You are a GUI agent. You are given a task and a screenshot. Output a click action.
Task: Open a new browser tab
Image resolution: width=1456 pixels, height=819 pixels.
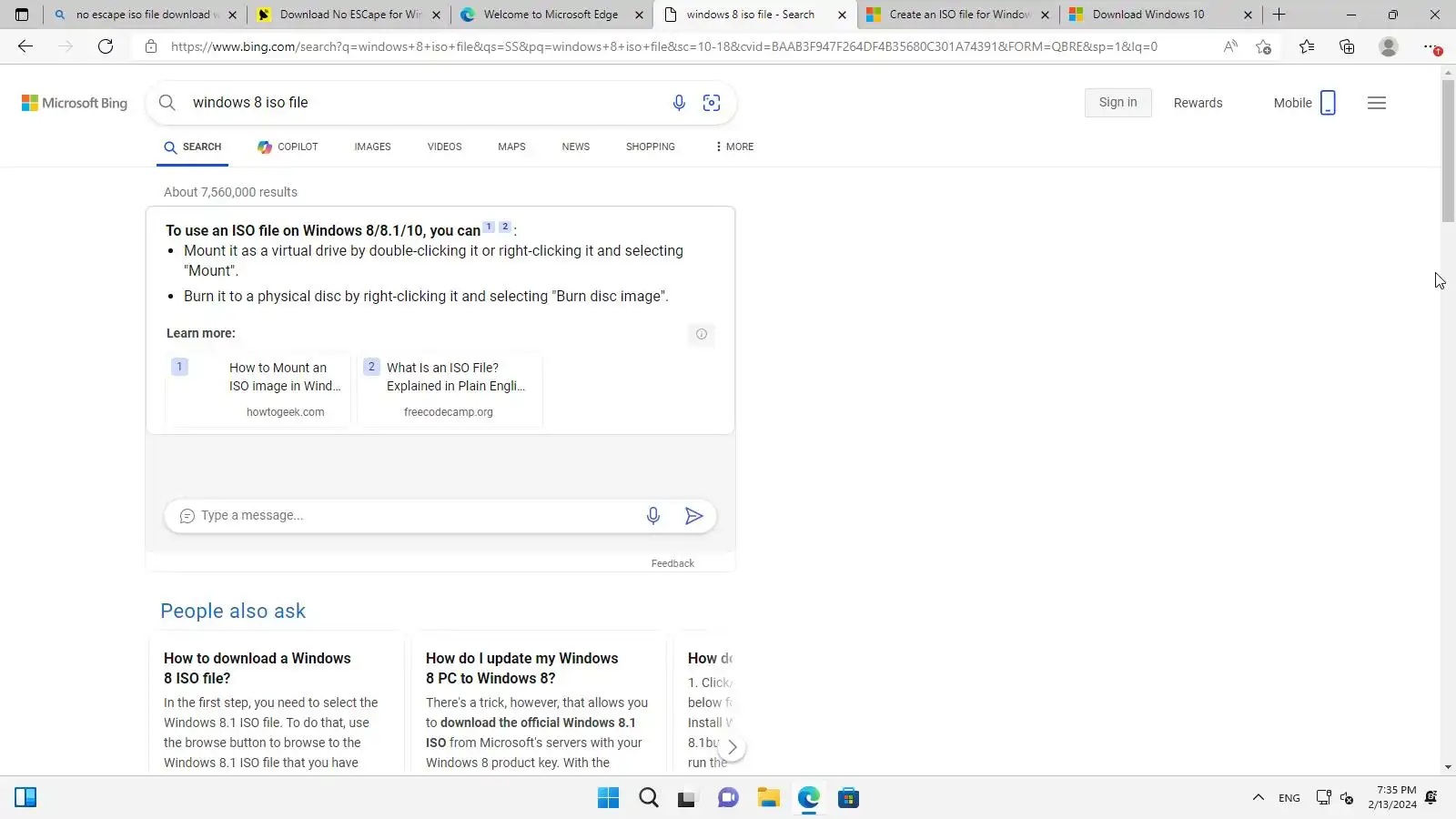point(1279,15)
